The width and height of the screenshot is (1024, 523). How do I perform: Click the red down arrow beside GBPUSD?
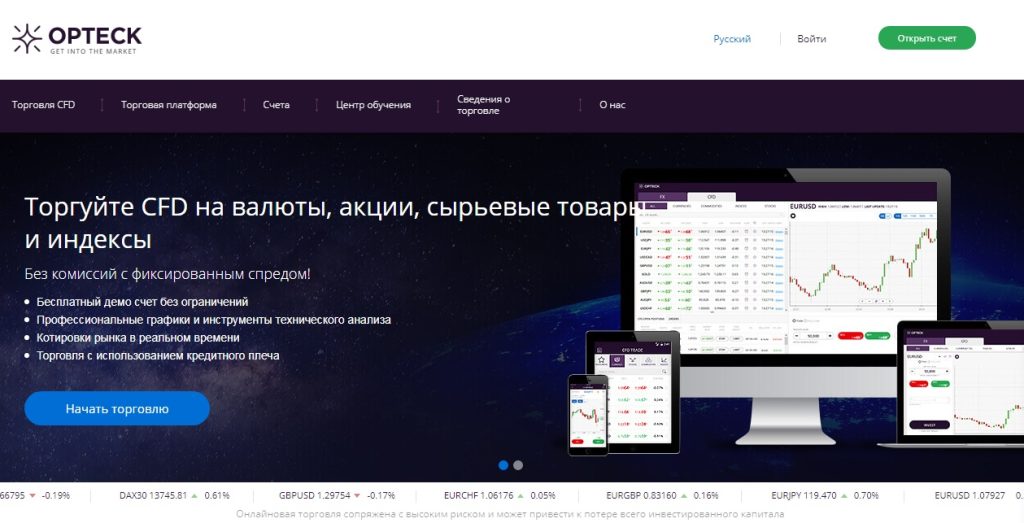click(359, 495)
